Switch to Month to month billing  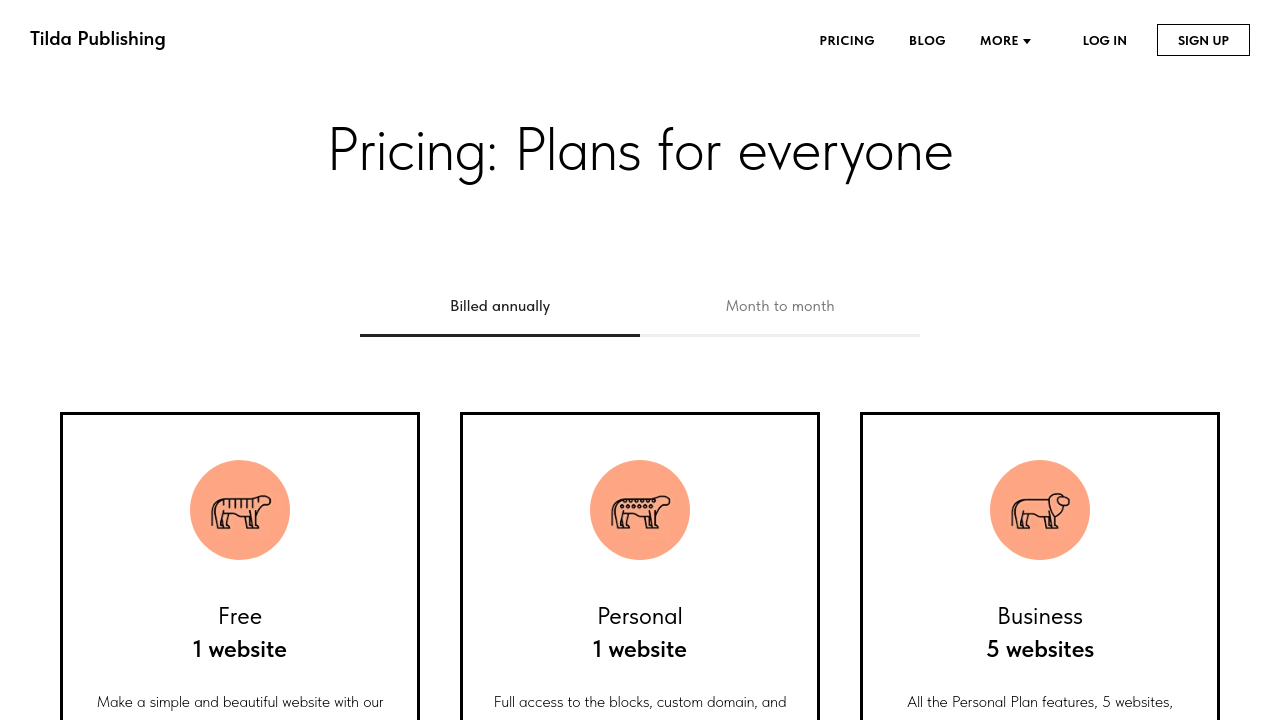pyautogui.click(x=780, y=306)
